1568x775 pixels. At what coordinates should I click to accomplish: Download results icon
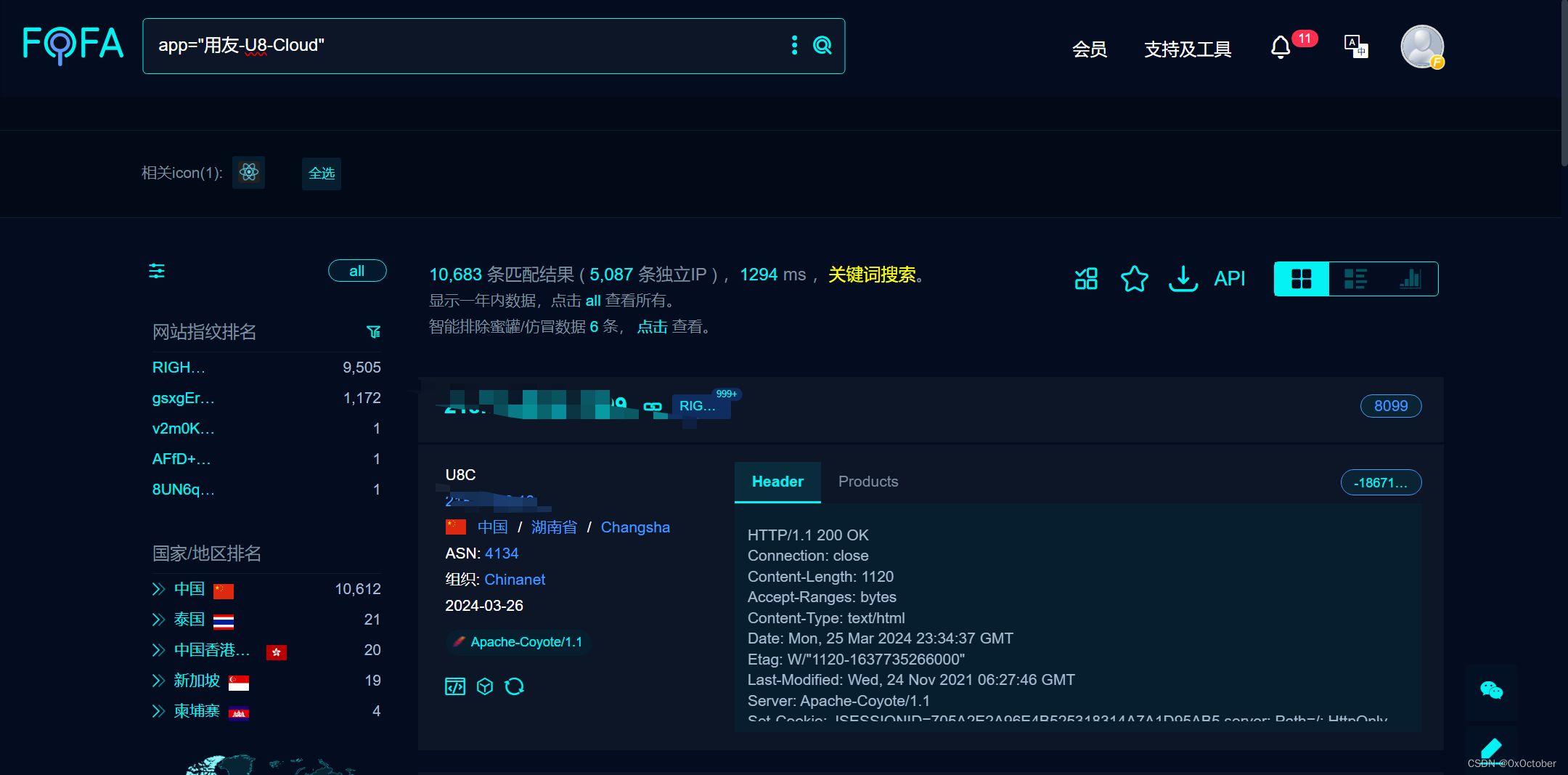[x=1183, y=278]
